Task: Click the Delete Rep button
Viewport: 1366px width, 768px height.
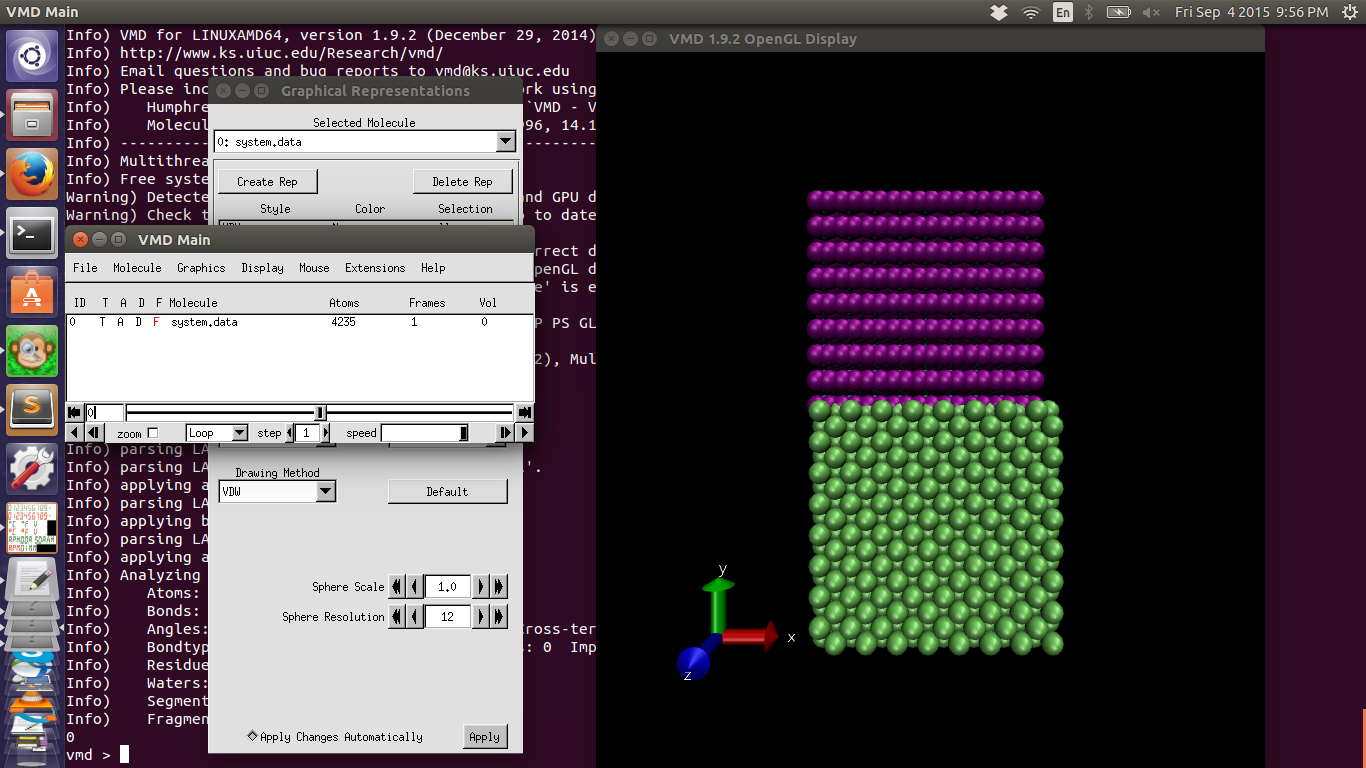Action: point(462,181)
